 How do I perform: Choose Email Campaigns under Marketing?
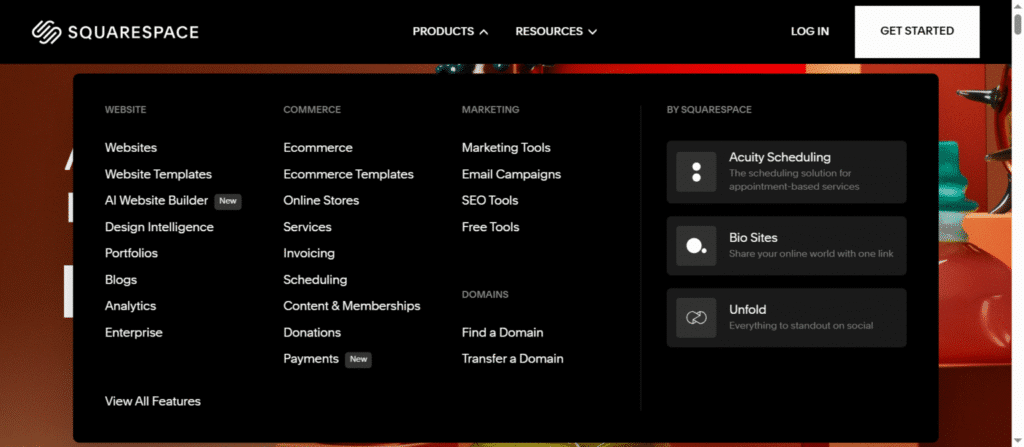click(x=511, y=174)
